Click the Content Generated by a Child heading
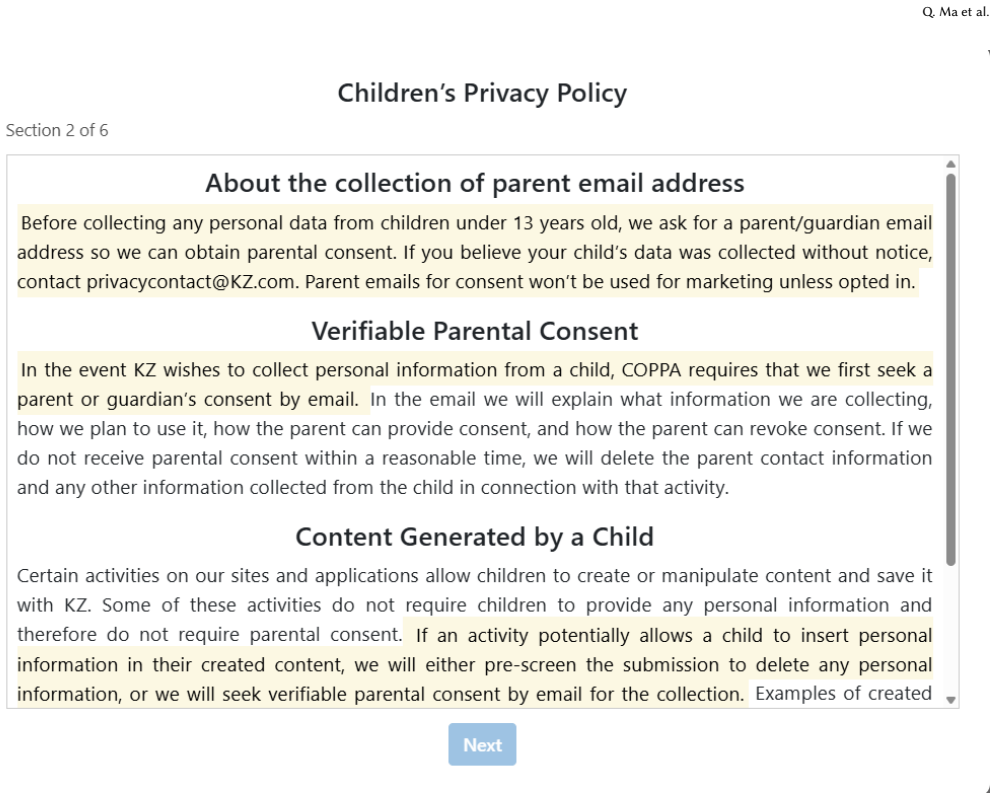996x799 pixels. 474,537
